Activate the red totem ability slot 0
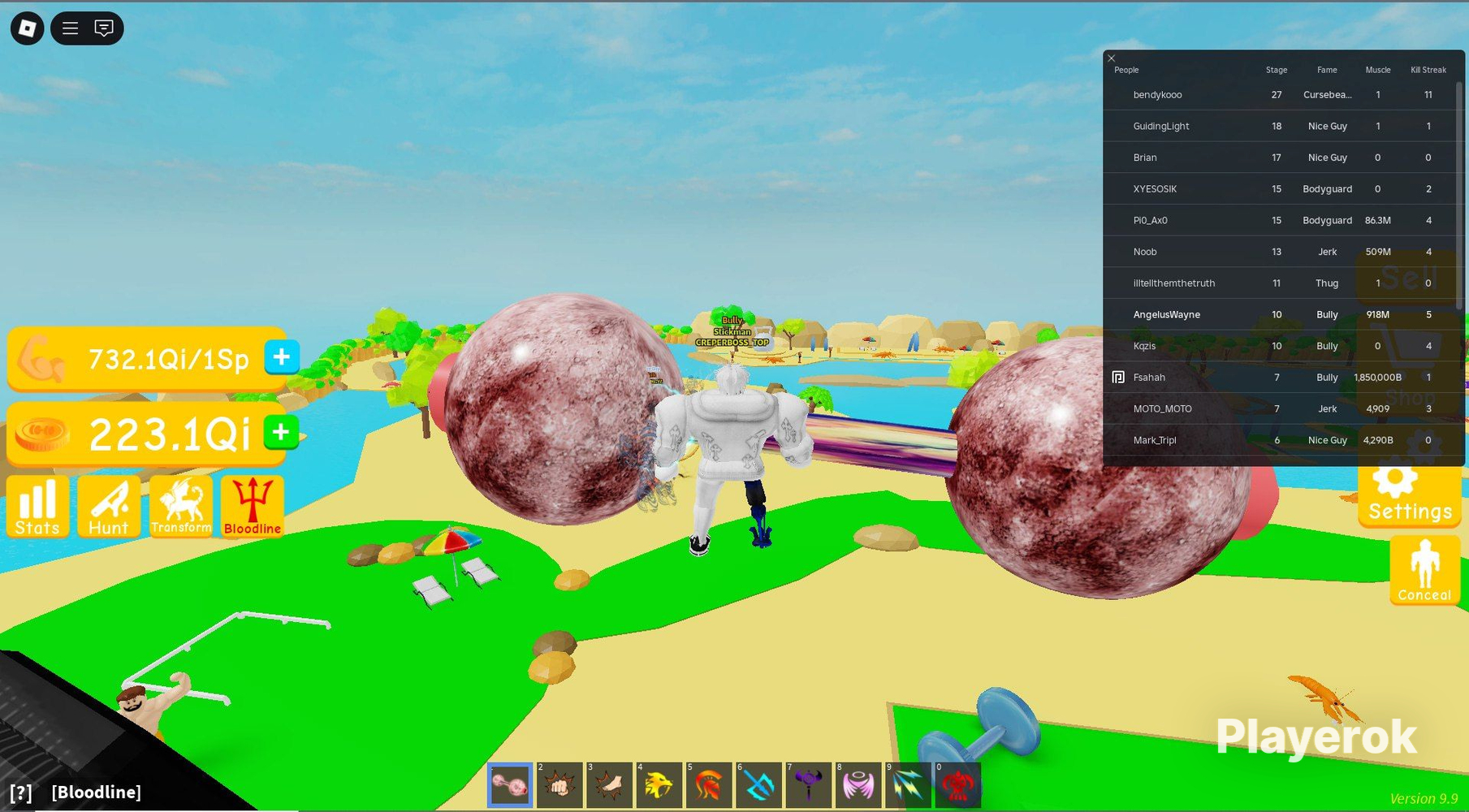The image size is (1469, 812). click(957, 785)
